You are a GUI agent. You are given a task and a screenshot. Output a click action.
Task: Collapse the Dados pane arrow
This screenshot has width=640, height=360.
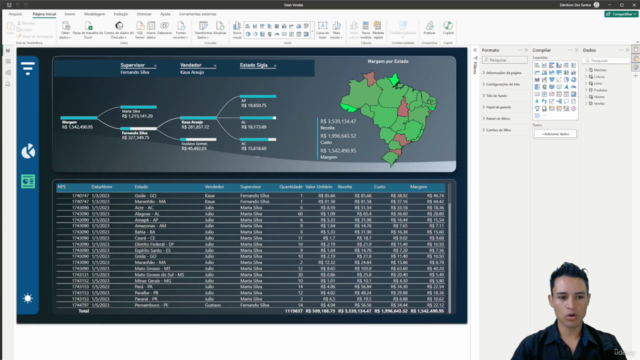[x=627, y=50]
